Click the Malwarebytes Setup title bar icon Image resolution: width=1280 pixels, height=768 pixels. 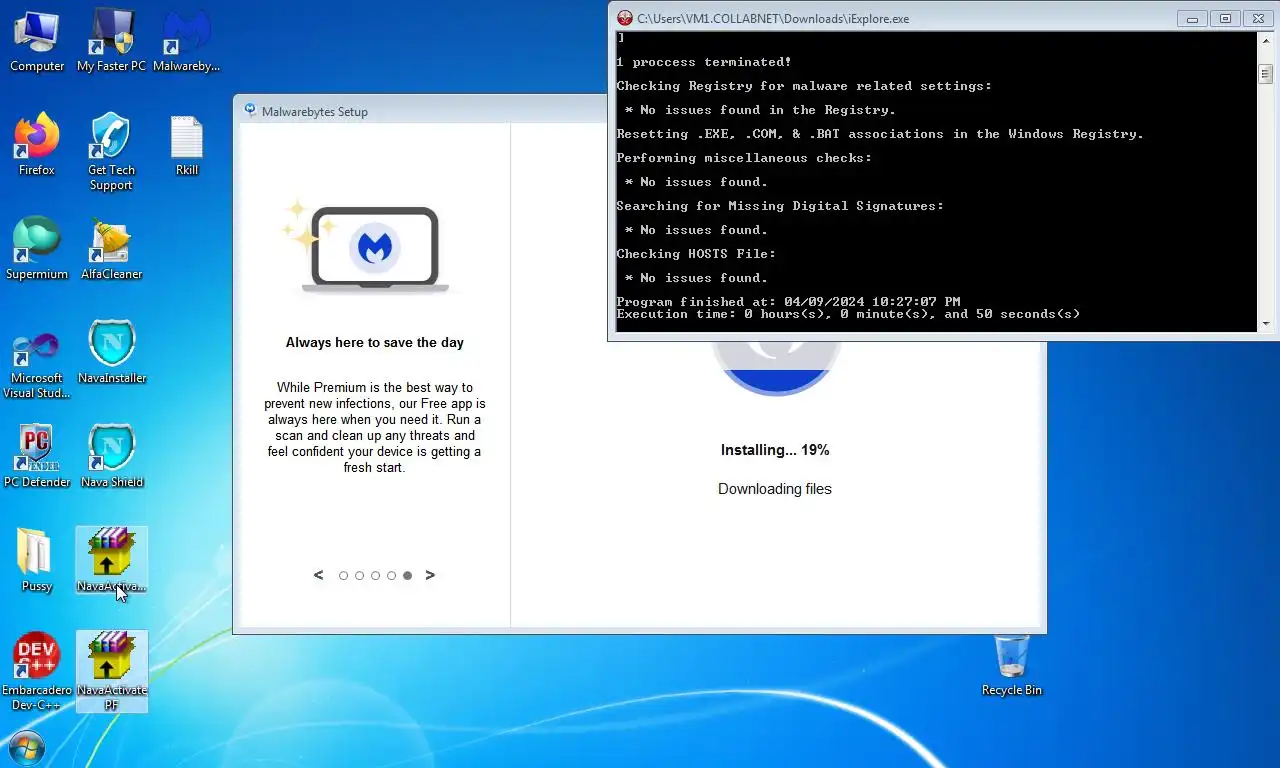(x=250, y=111)
